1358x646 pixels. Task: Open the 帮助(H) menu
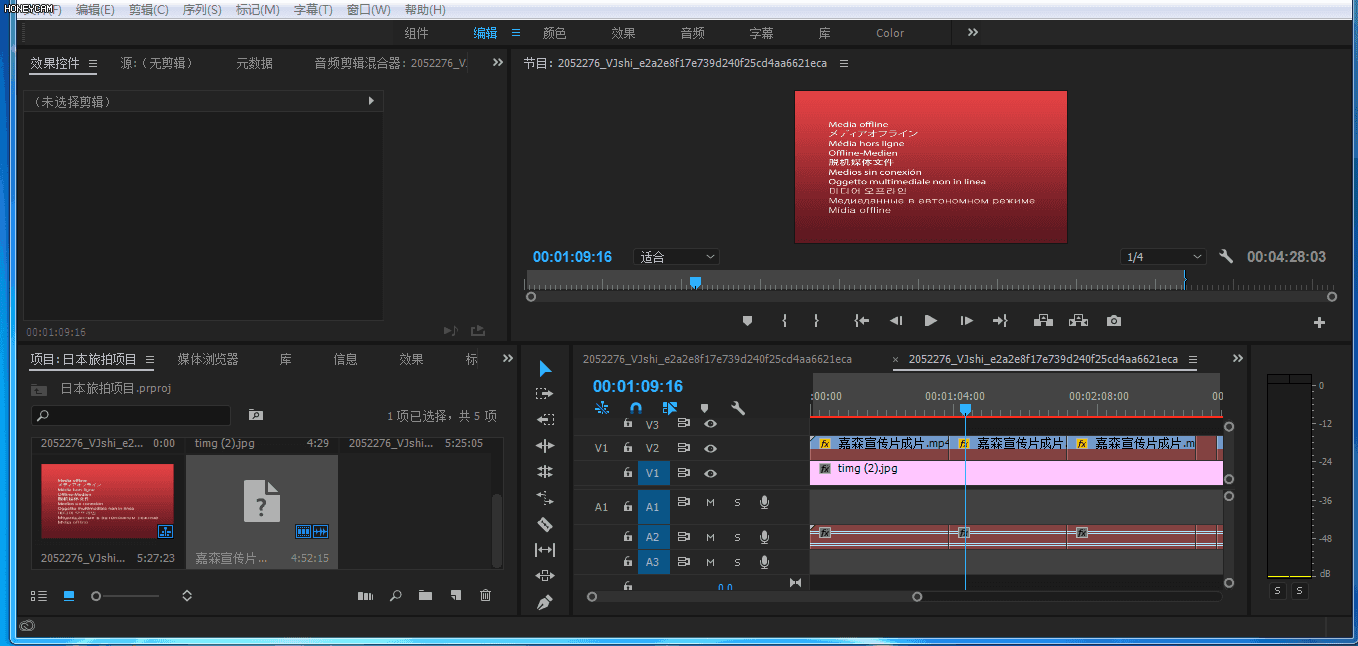click(425, 10)
